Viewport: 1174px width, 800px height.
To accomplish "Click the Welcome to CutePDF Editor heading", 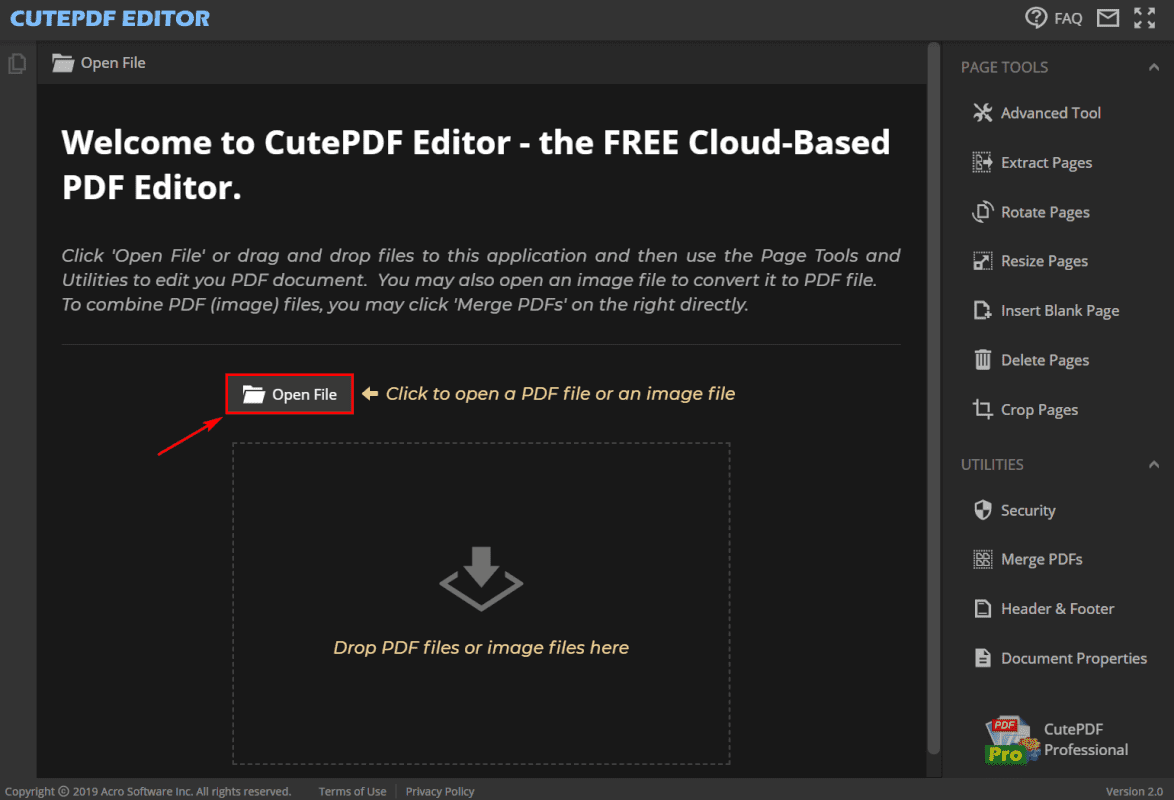I will [x=476, y=165].
